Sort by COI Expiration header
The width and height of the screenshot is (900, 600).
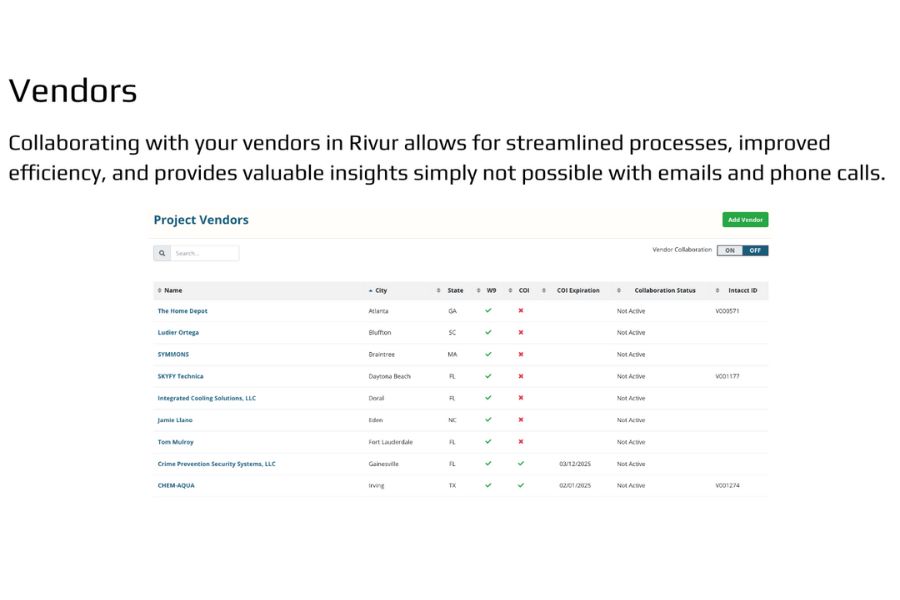[x=578, y=290]
